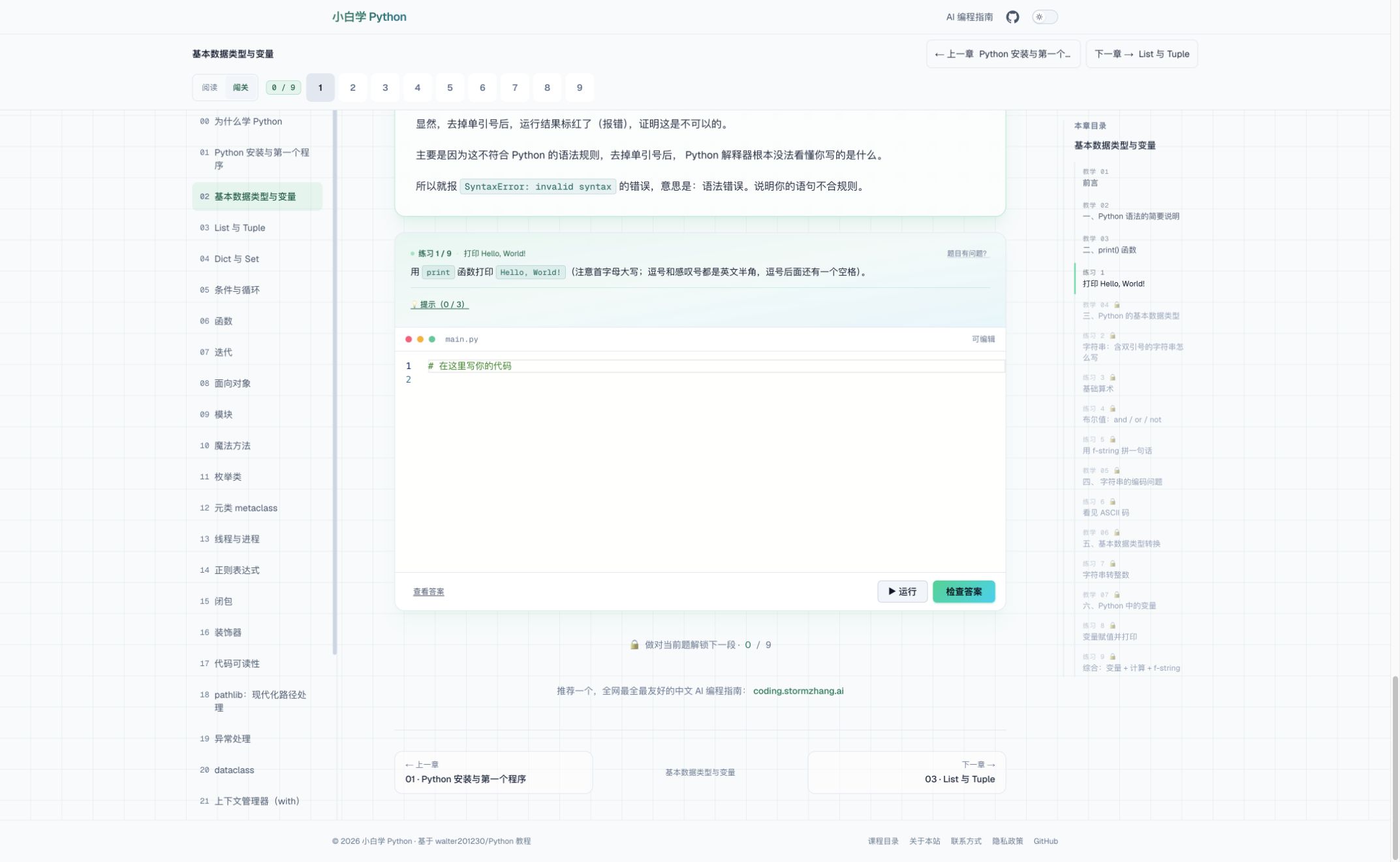Switch to 闯关 challenge mode
This screenshot has height=862, width=1400.
point(241,88)
